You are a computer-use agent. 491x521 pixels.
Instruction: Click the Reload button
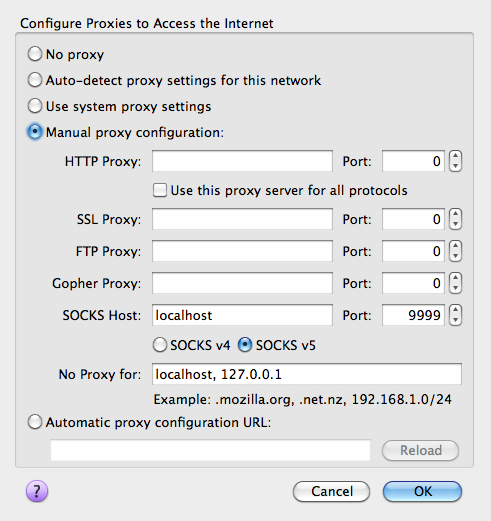[x=420, y=450]
